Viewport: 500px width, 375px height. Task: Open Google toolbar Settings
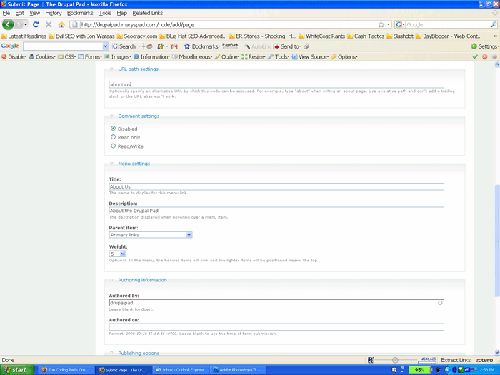click(484, 46)
